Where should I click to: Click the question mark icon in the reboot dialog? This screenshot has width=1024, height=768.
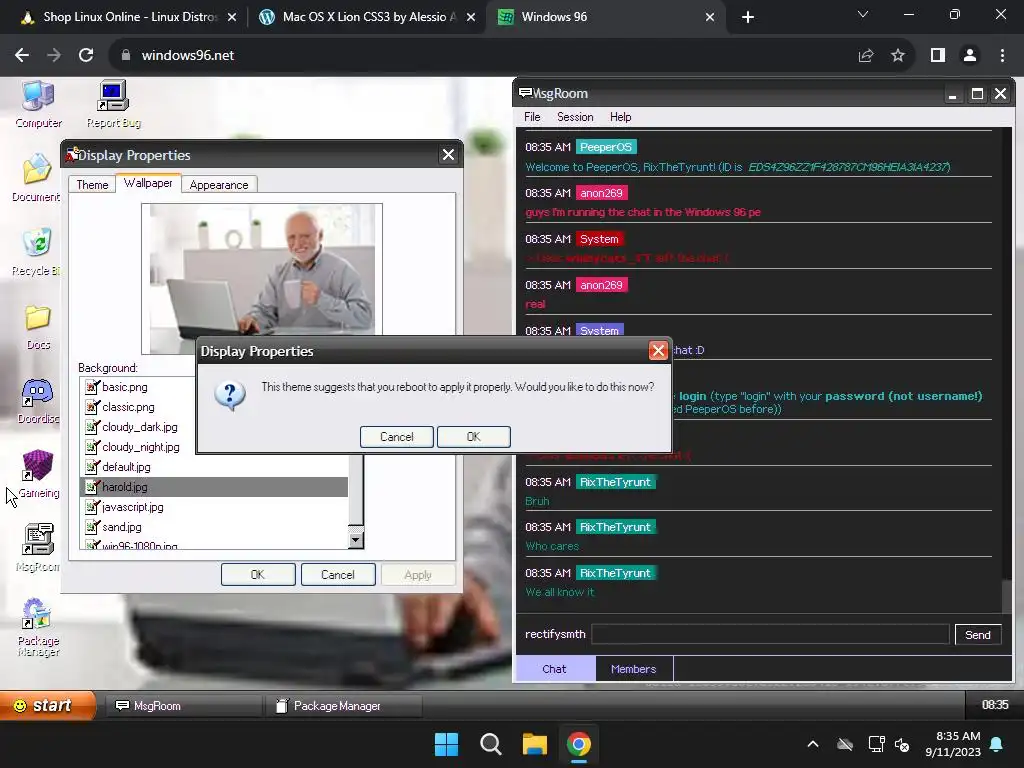[x=230, y=394]
